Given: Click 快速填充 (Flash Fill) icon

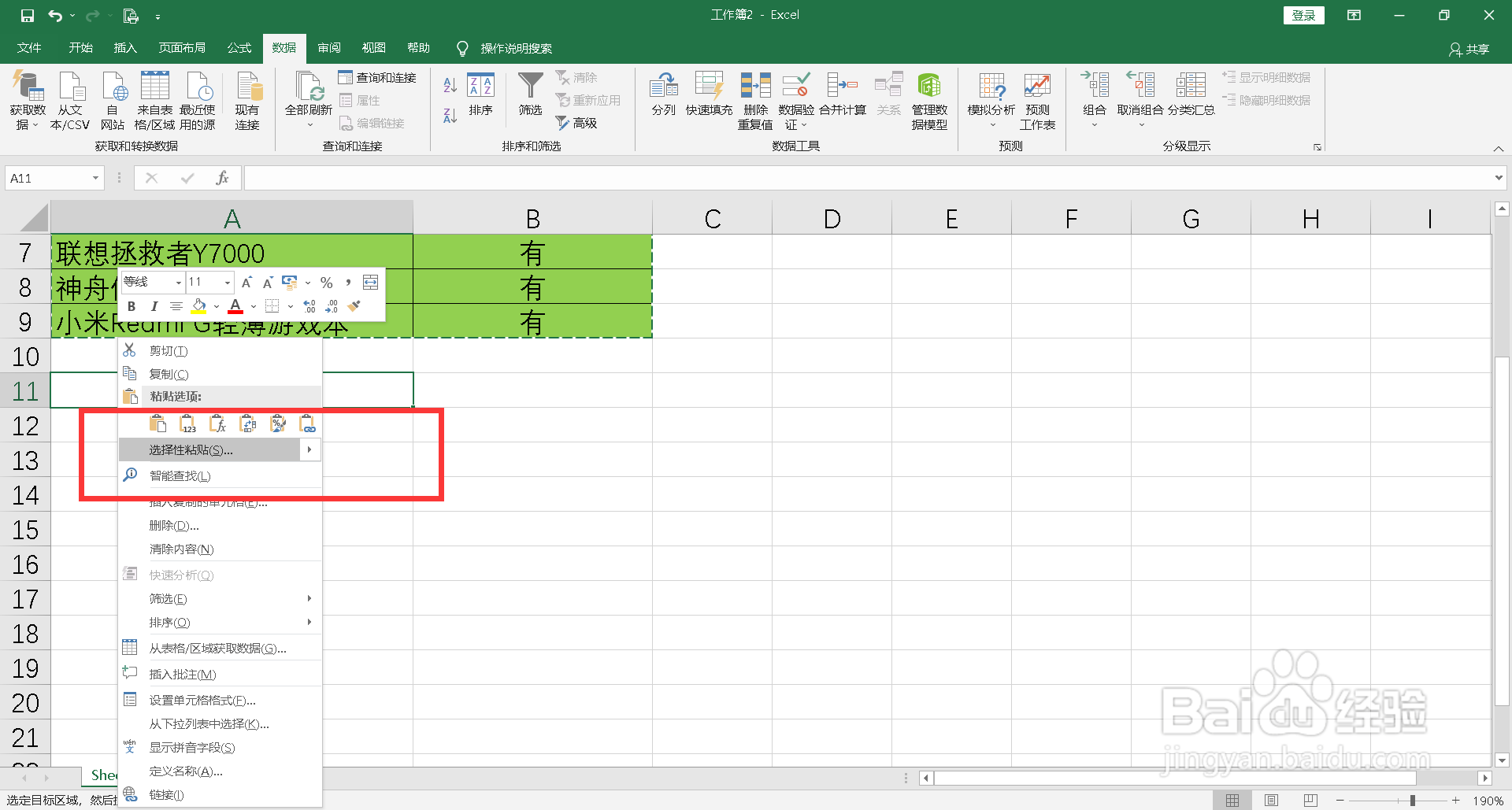Looking at the screenshot, I should coord(709,94).
